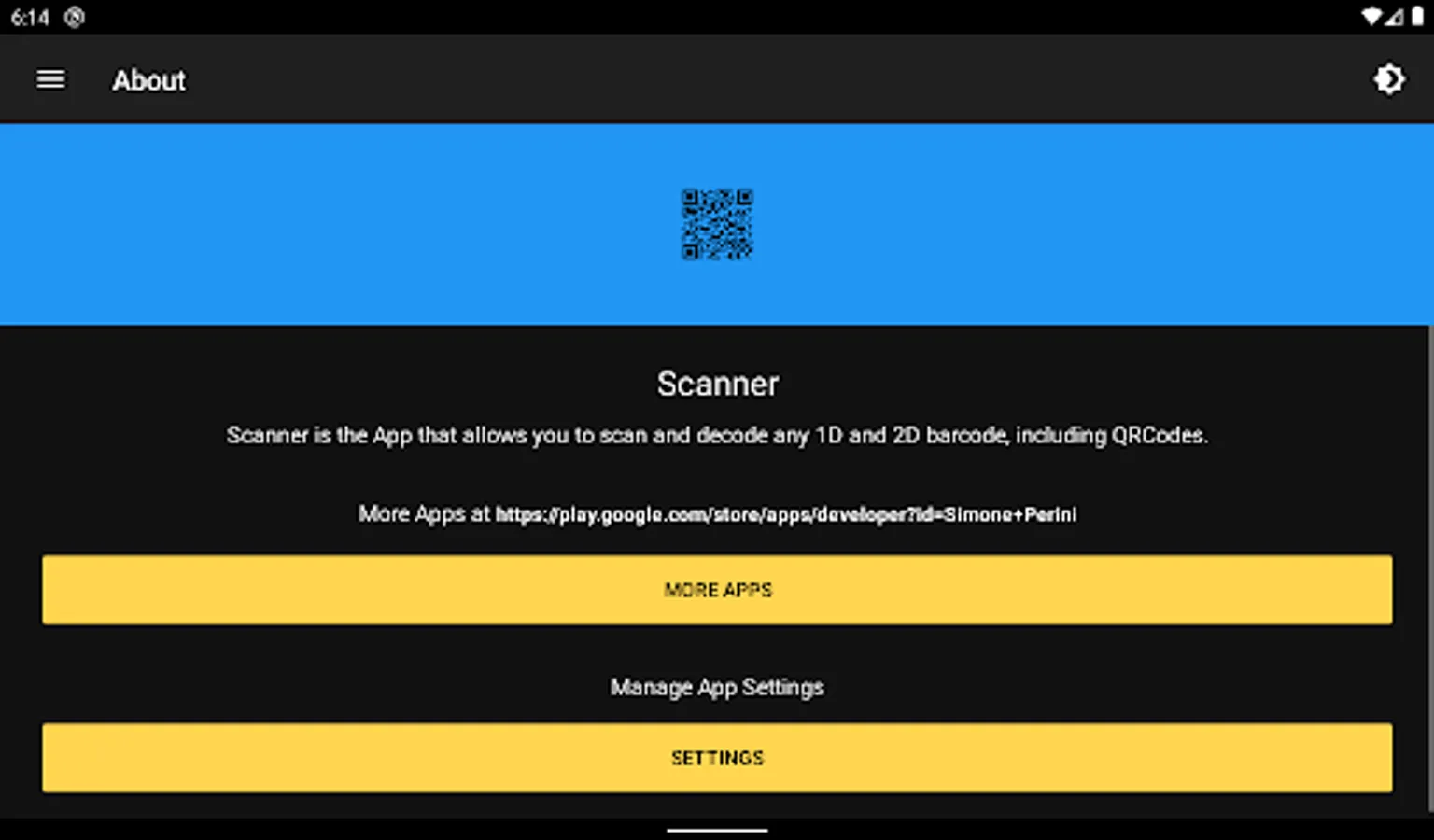Click the yellow MORE APPS button
The image size is (1434, 840).
(717, 590)
